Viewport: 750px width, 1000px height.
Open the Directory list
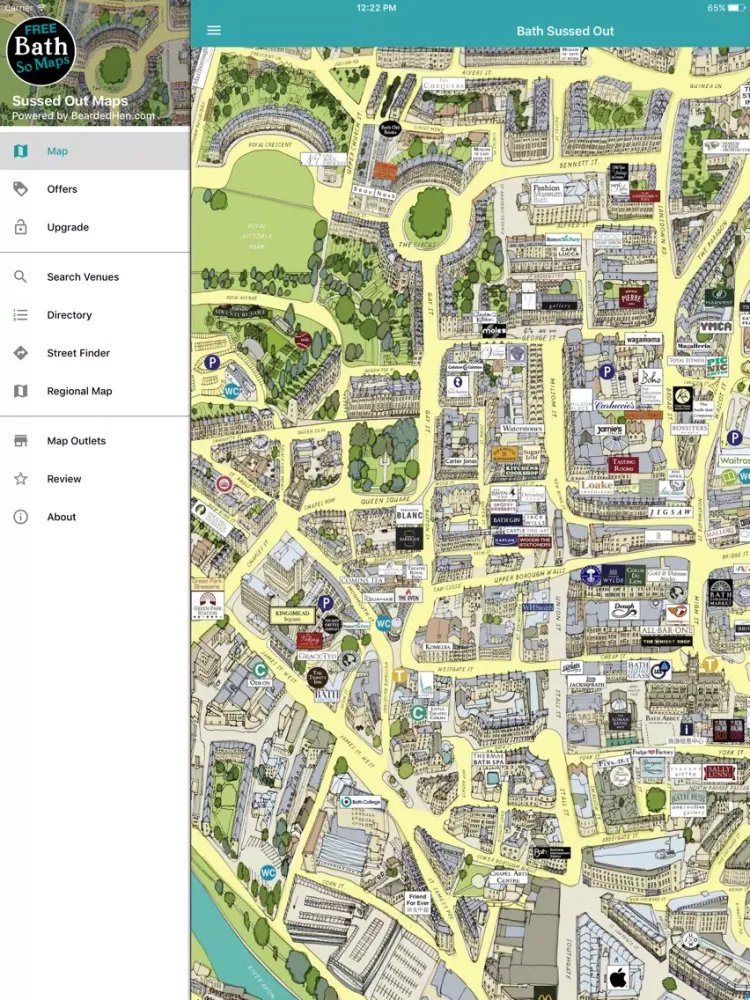coord(95,315)
